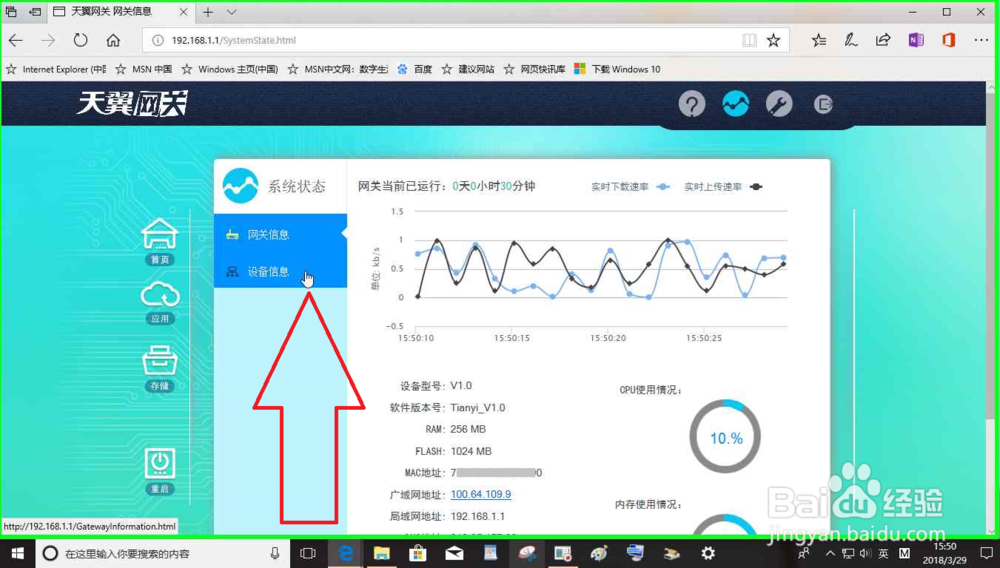Open the Windows Start button

17,553
